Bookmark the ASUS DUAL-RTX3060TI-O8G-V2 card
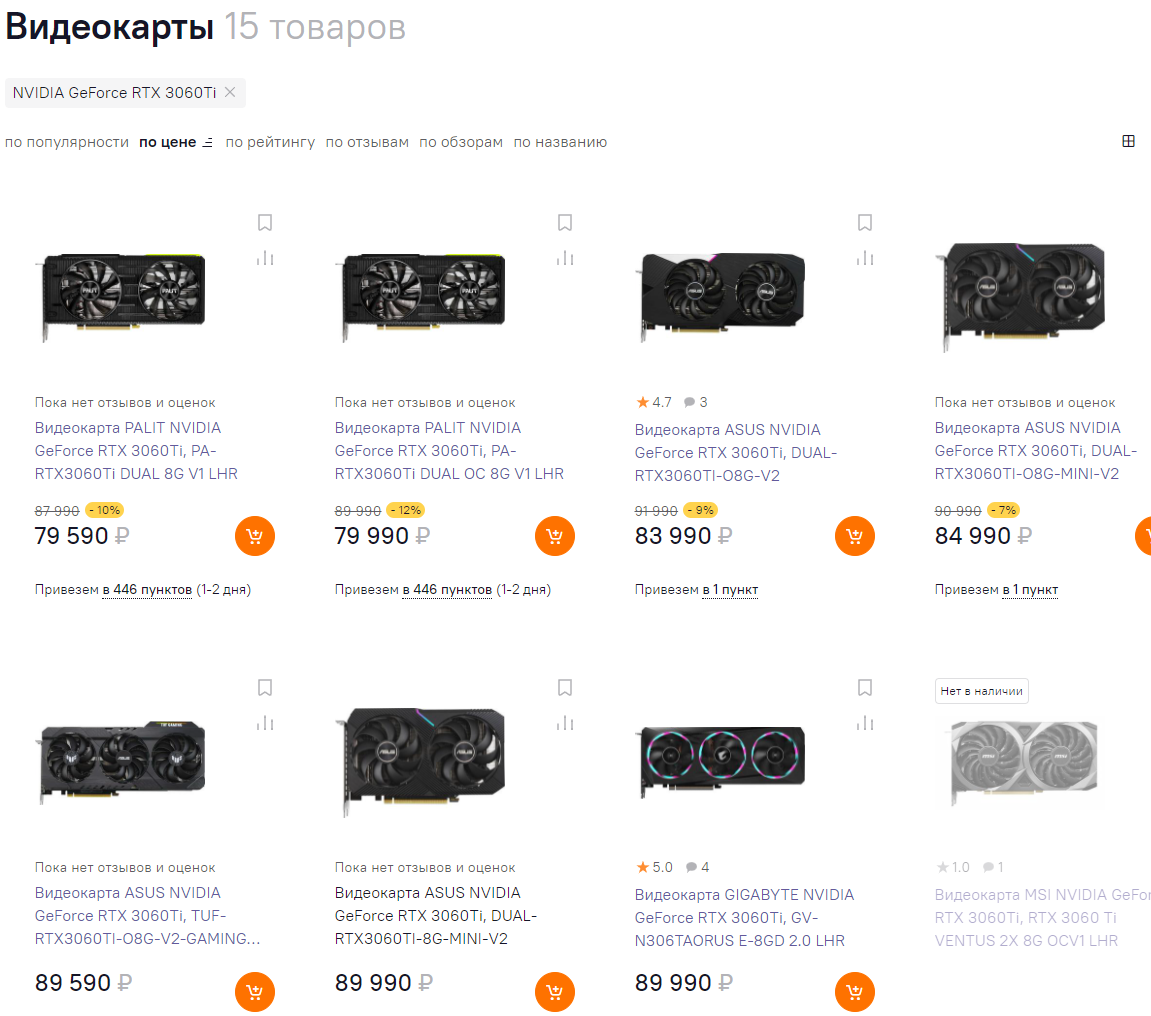Viewport: 1151px width, 1016px height. pos(865,222)
